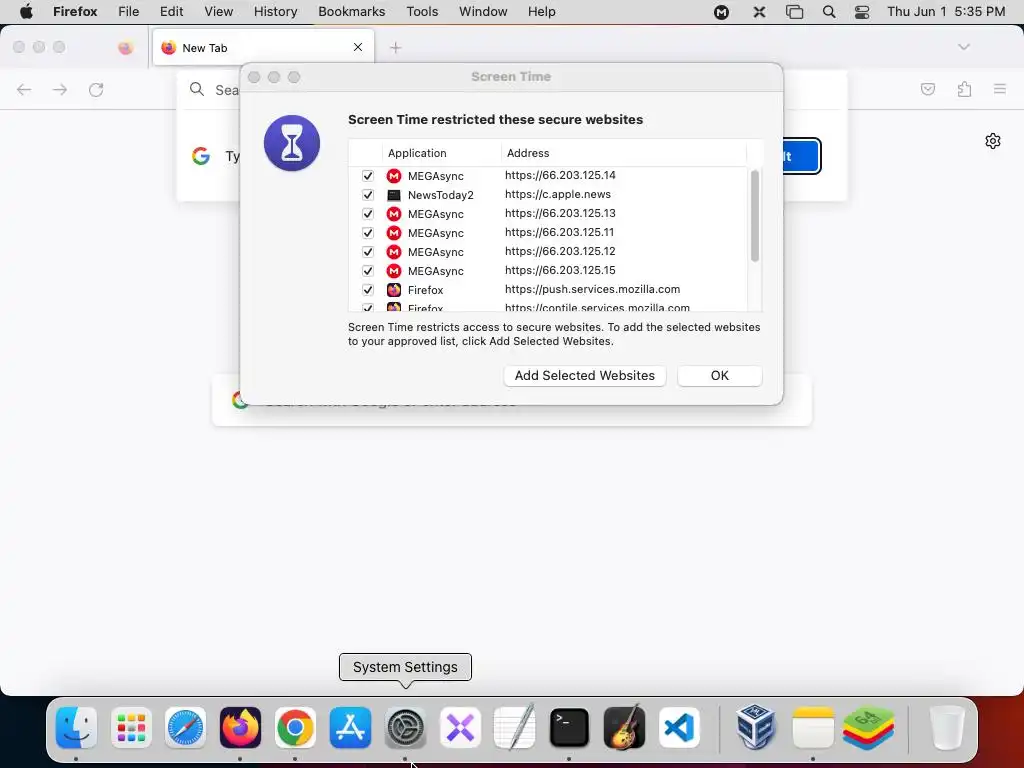Open Notes app in the Dock
The image size is (1024, 768).
tap(812, 728)
